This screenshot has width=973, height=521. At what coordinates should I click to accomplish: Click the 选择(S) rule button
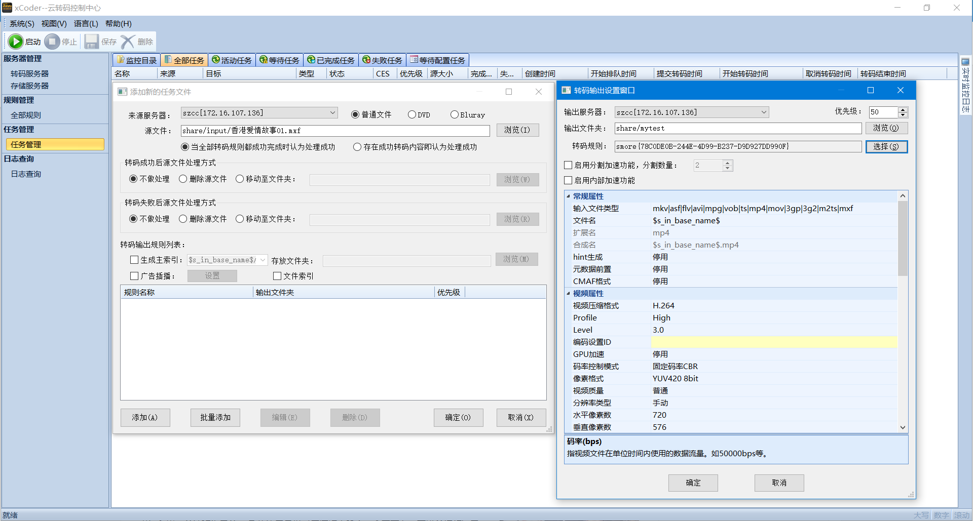coord(886,146)
